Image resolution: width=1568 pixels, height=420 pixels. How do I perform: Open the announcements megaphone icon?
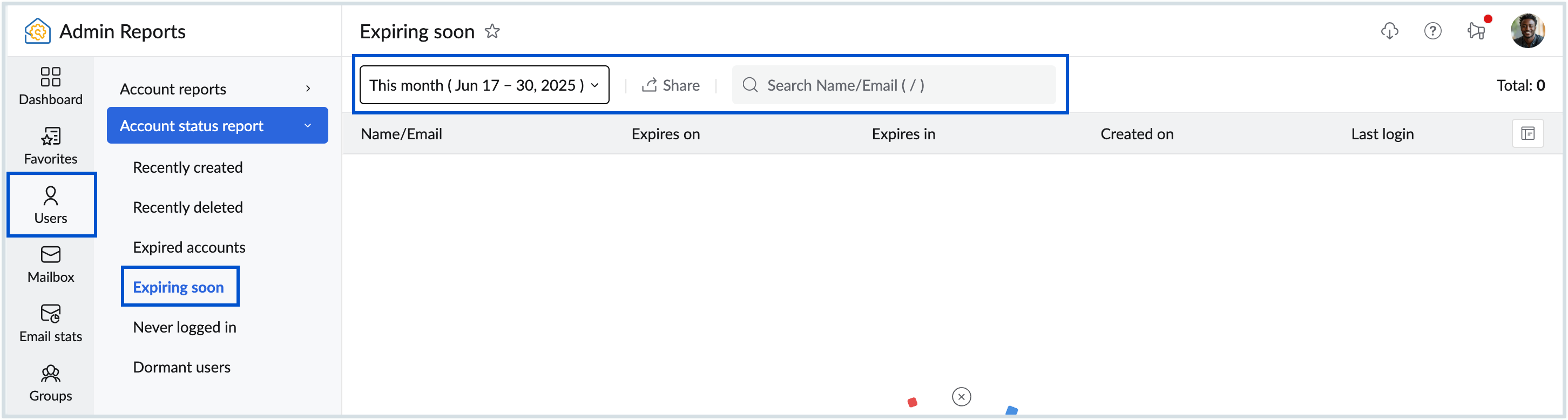tap(1476, 31)
